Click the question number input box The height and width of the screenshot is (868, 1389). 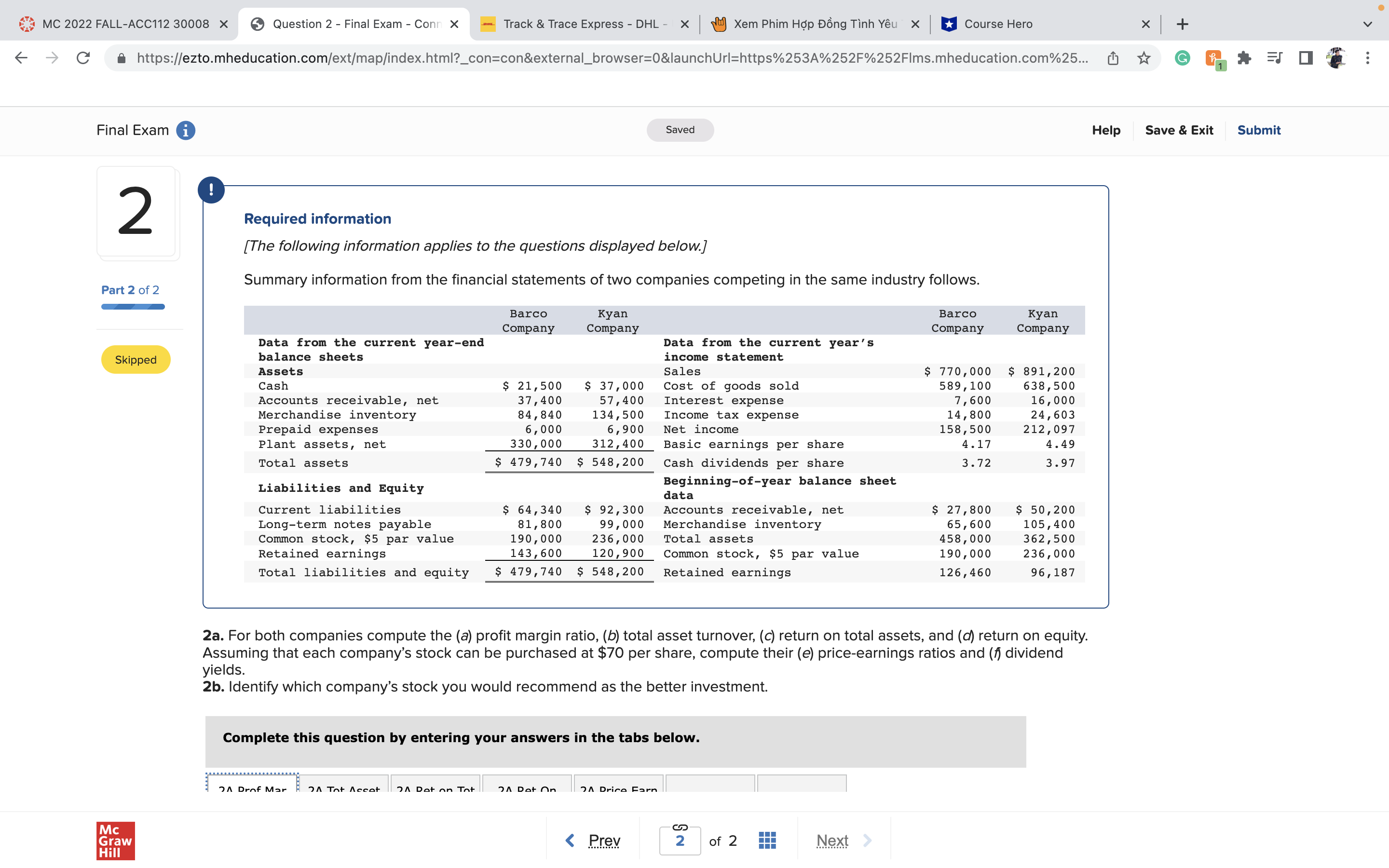click(x=680, y=841)
